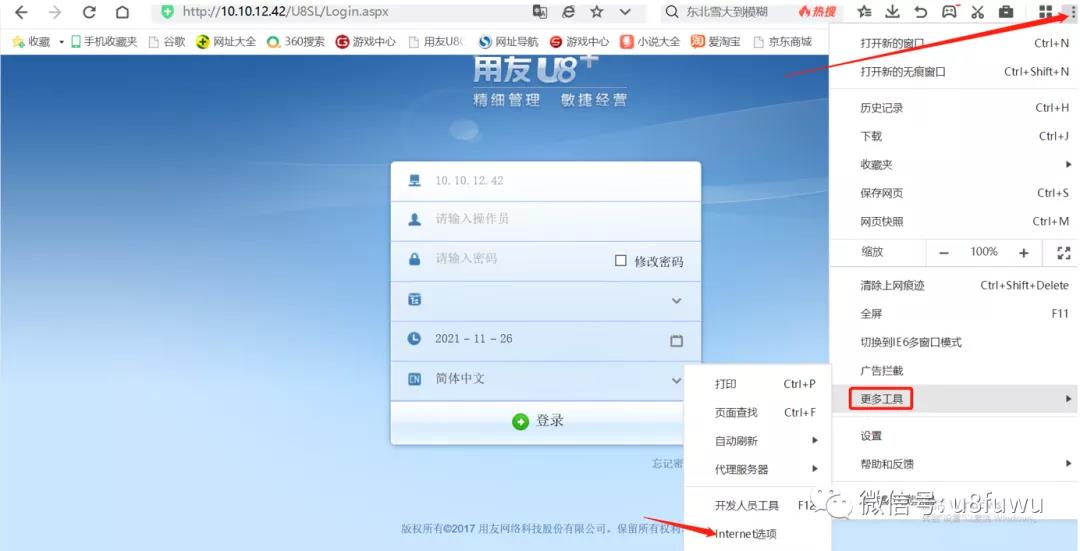Go back with the browser back arrow
Screen dimensions: 1080x551
tap(22, 12)
